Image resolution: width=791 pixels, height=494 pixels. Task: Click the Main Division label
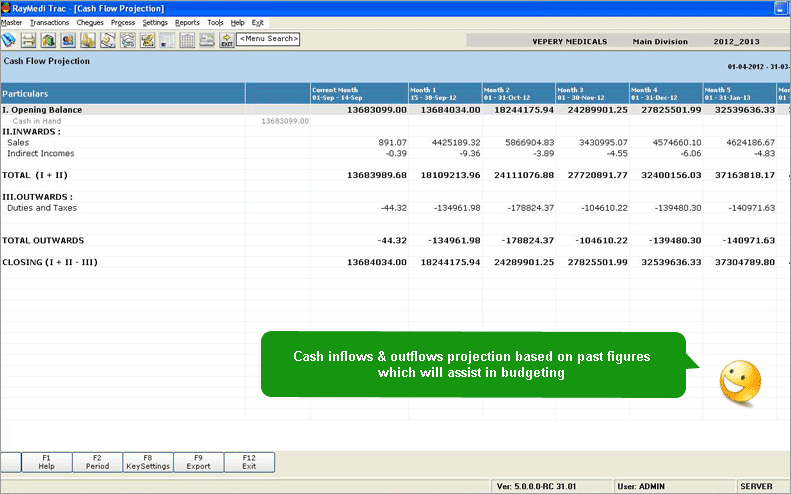(660, 41)
